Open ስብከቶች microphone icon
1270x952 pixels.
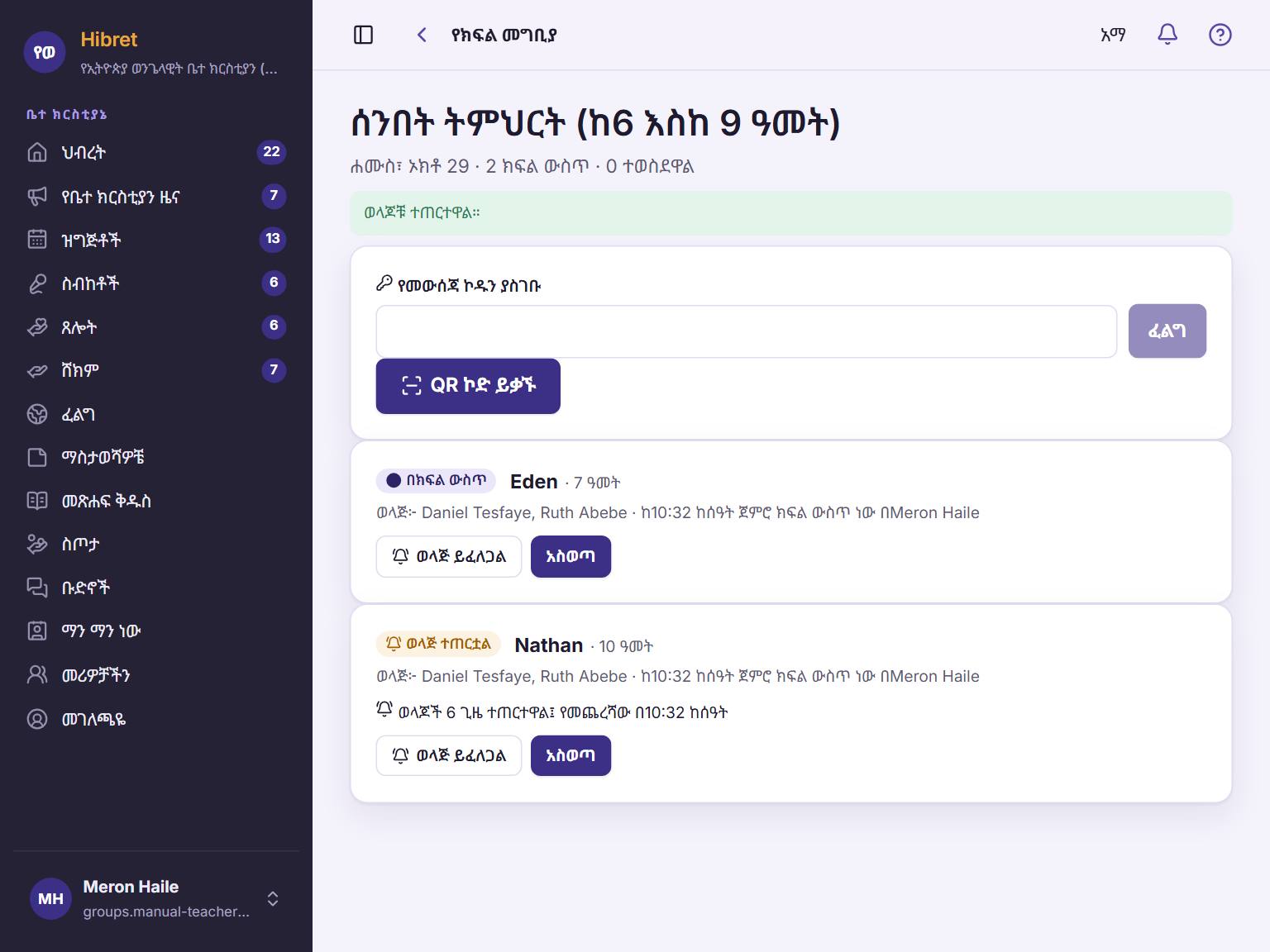click(37, 283)
